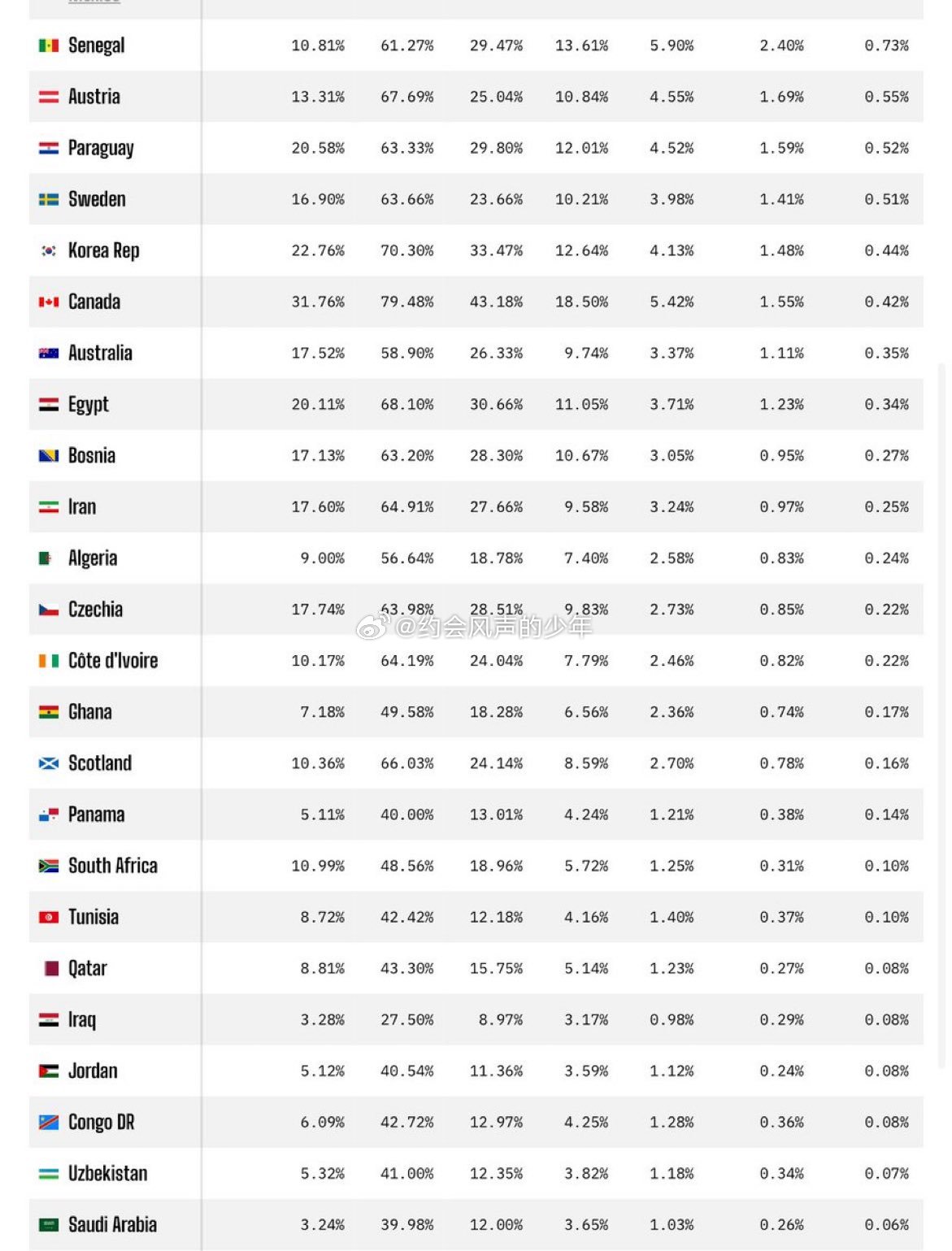Click the South Africa flag icon
The width and height of the screenshot is (952, 1251).
coord(49,866)
